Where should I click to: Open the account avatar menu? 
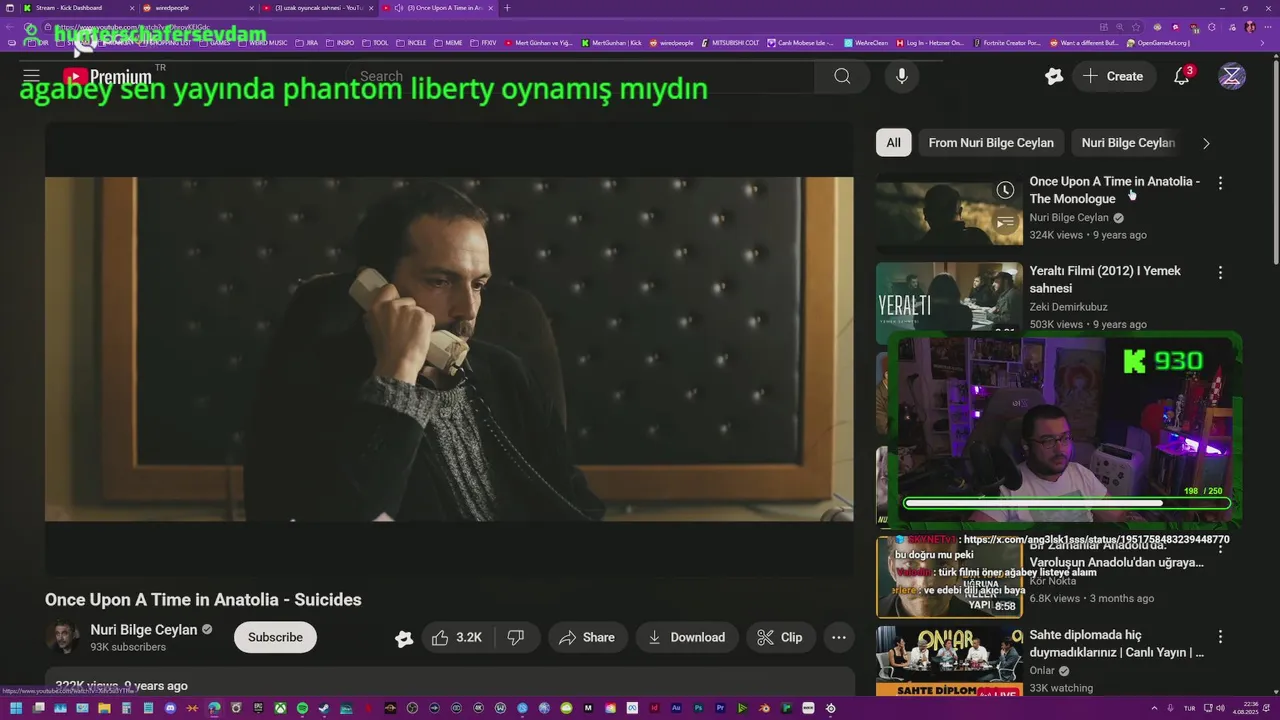click(x=1232, y=76)
